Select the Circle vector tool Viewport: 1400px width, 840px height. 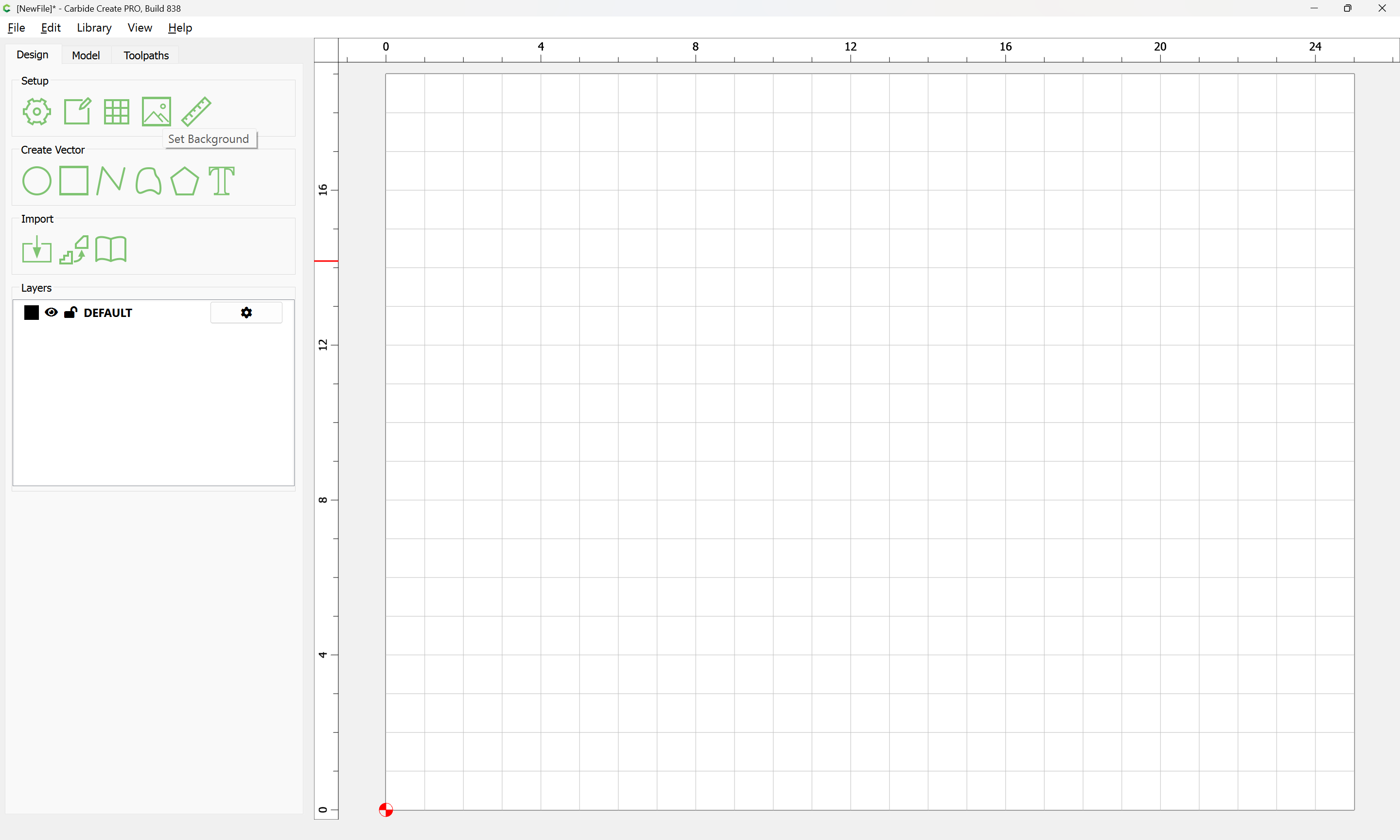point(37,181)
